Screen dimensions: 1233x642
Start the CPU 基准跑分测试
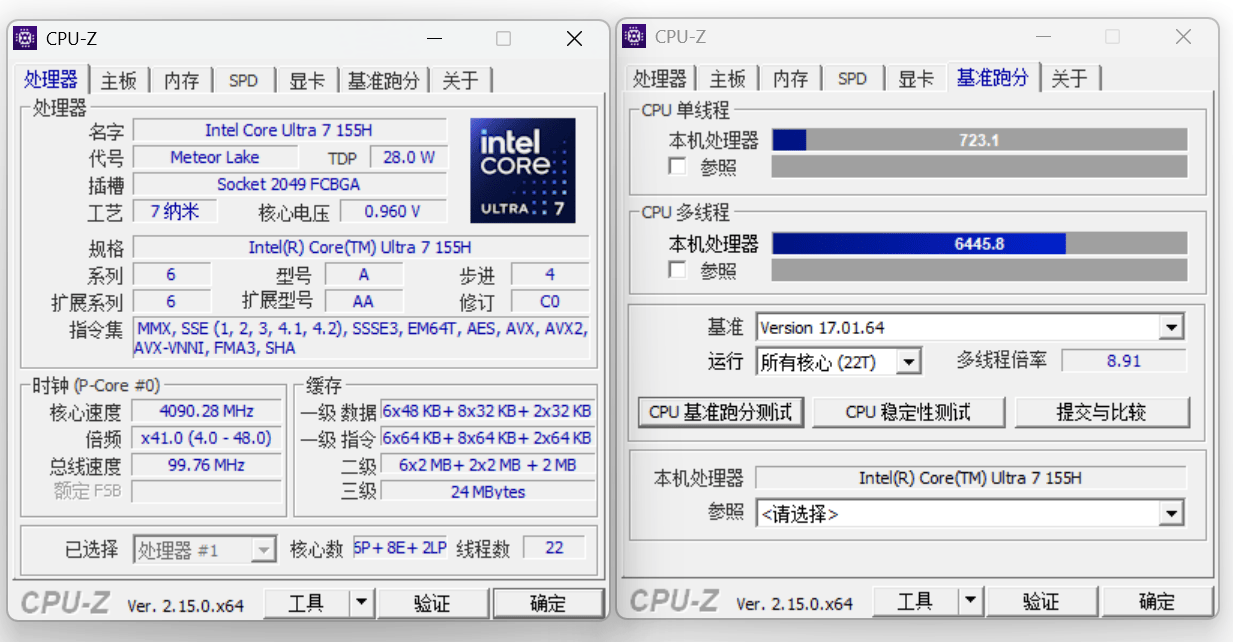[720, 412]
